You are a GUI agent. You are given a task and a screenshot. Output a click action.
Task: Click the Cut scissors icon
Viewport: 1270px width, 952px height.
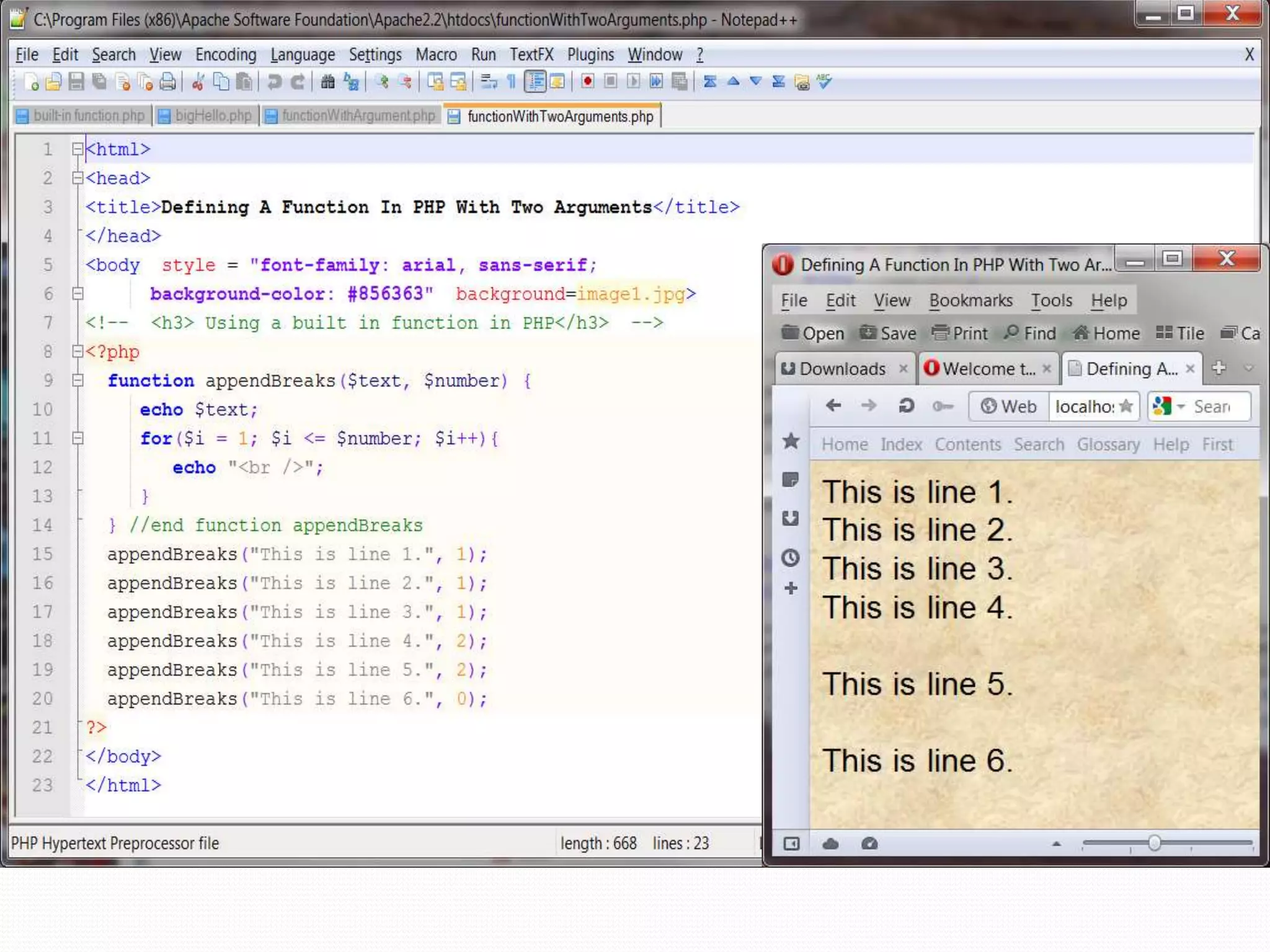[198, 82]
